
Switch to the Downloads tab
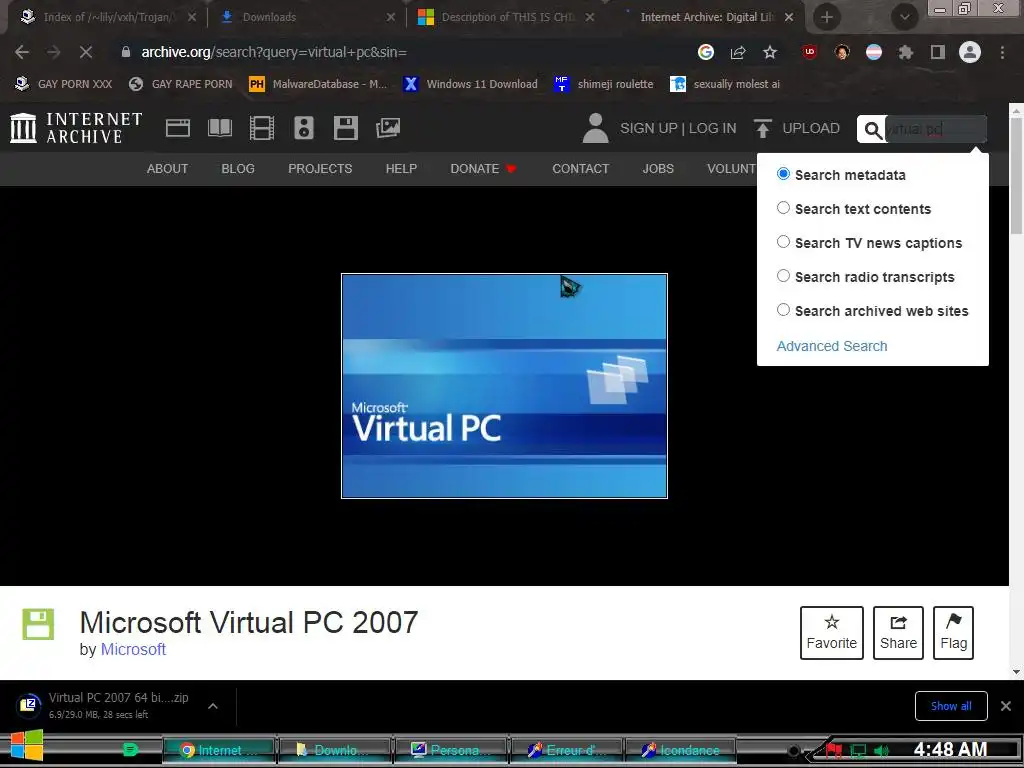[307, 17]
